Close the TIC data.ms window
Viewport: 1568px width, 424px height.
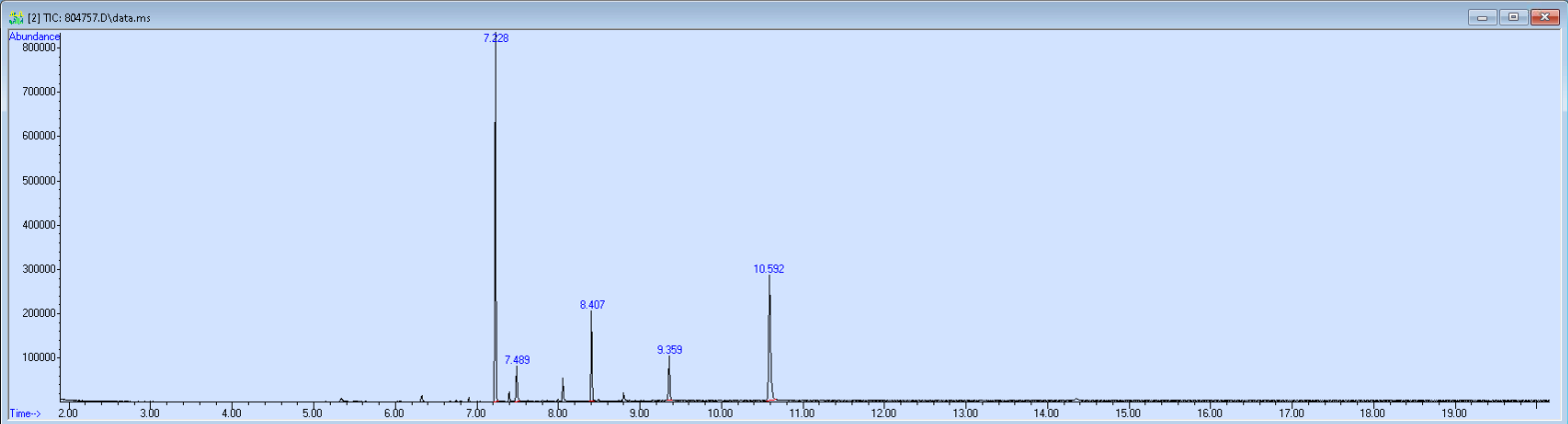[x=1545, y=17]
